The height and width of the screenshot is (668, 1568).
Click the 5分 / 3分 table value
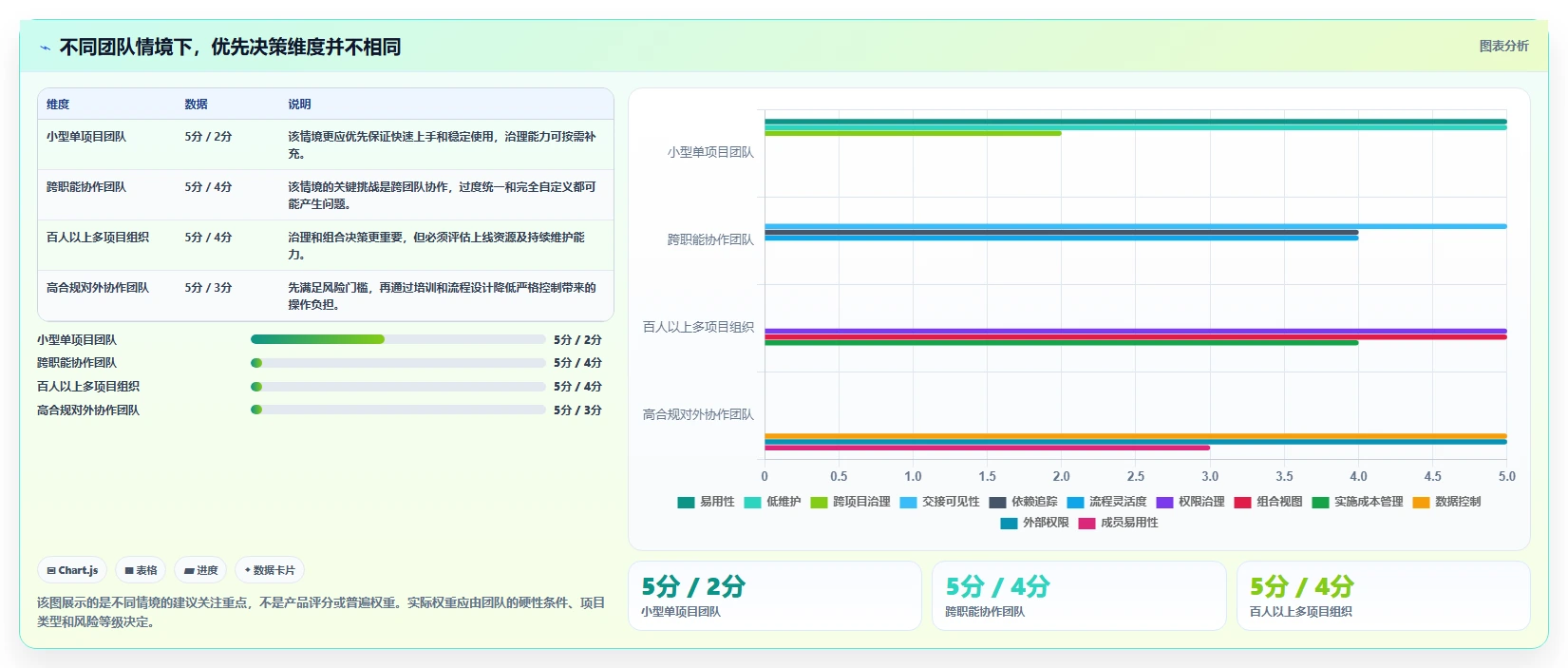click(209, 288)
